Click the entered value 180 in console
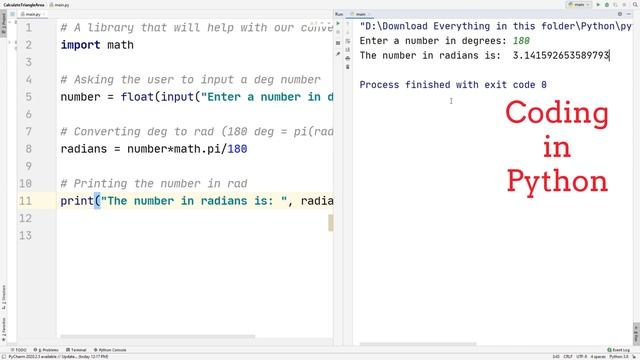 (521, 41)
